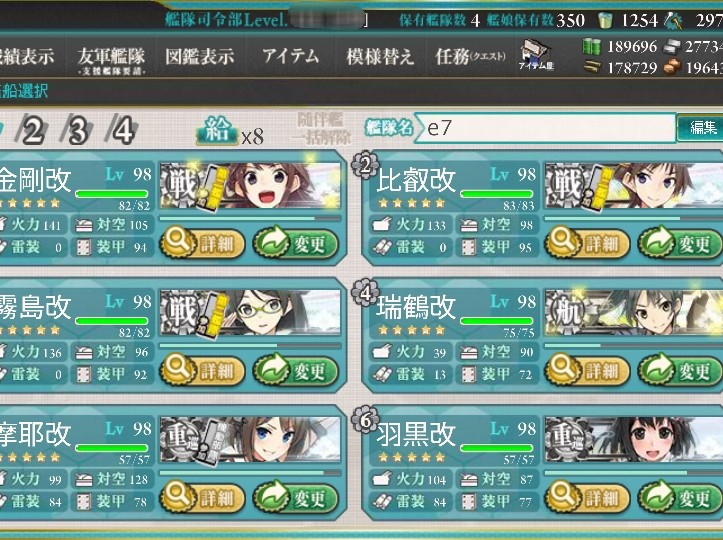723x540 pixels.
Task: Click the 給 supply ship icon
Action: click(x=218, y=131)
